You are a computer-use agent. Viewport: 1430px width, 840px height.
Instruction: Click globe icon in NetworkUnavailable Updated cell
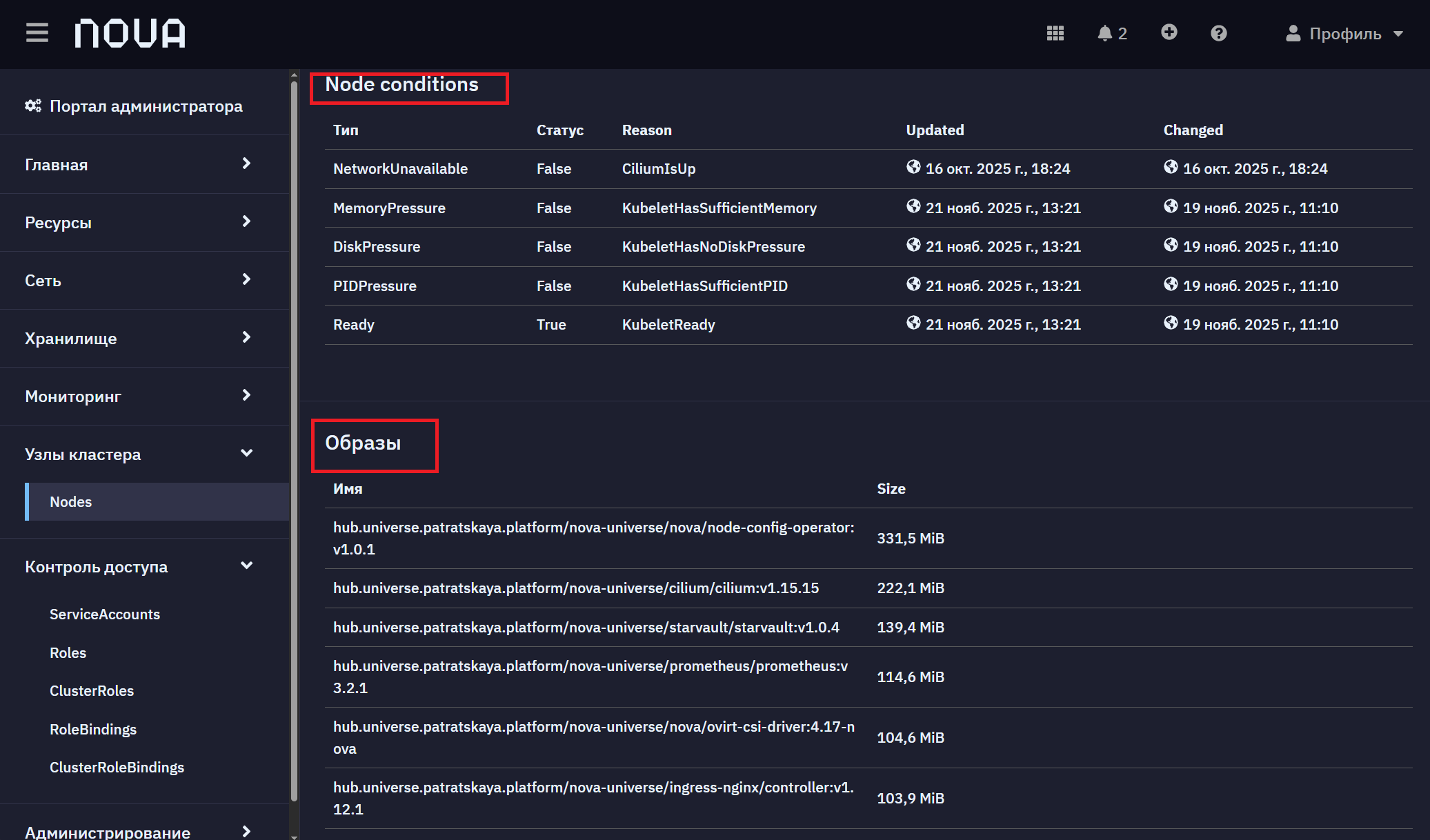click(913, 167)
